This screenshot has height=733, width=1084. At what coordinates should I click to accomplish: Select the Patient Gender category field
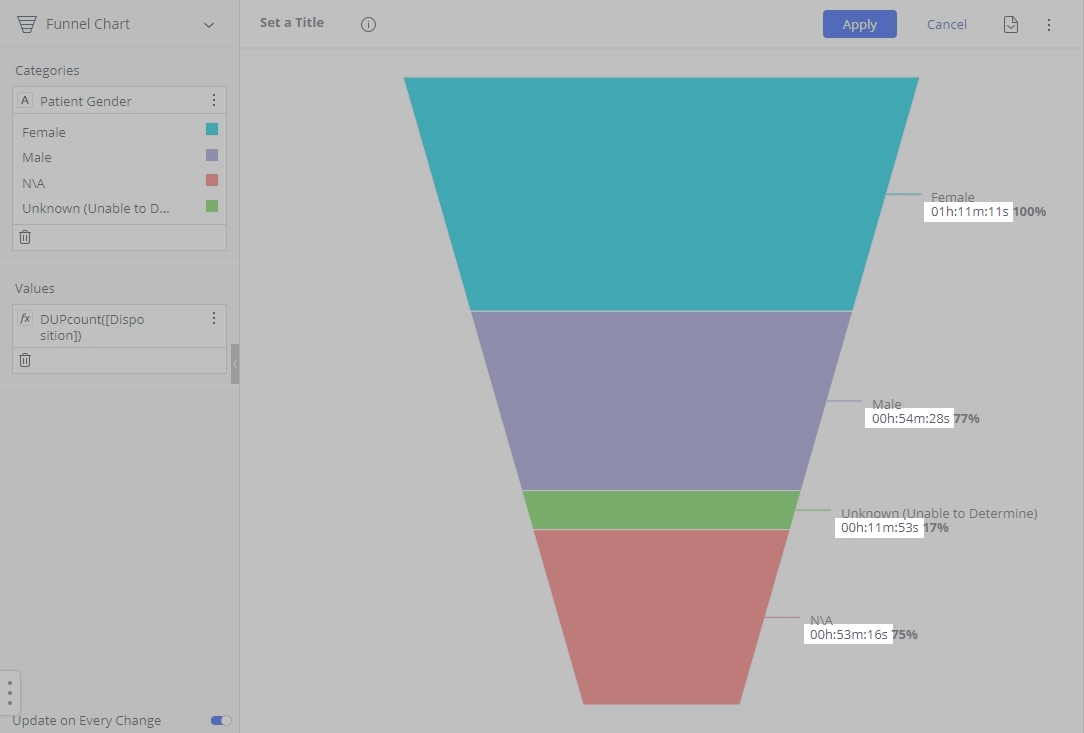119,100
